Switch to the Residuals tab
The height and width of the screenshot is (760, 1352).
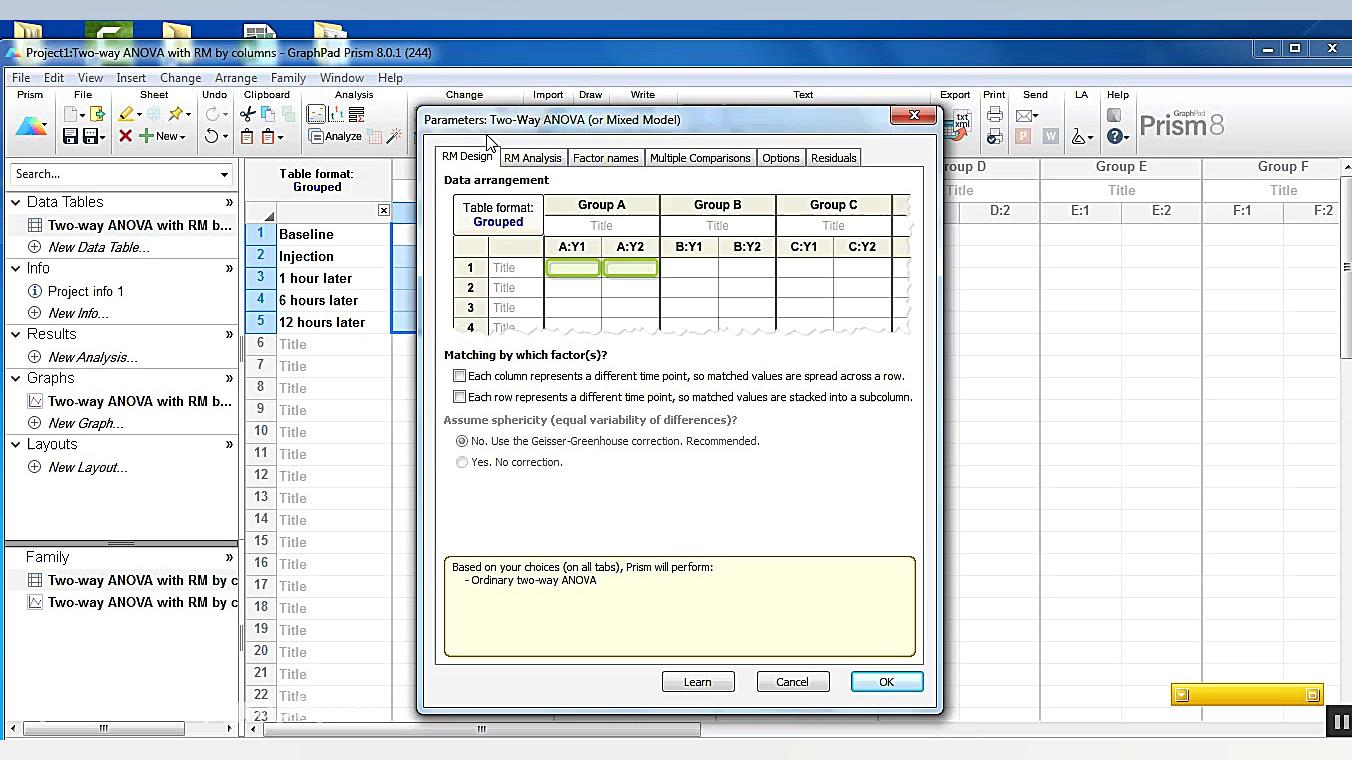tap(834, 158)
